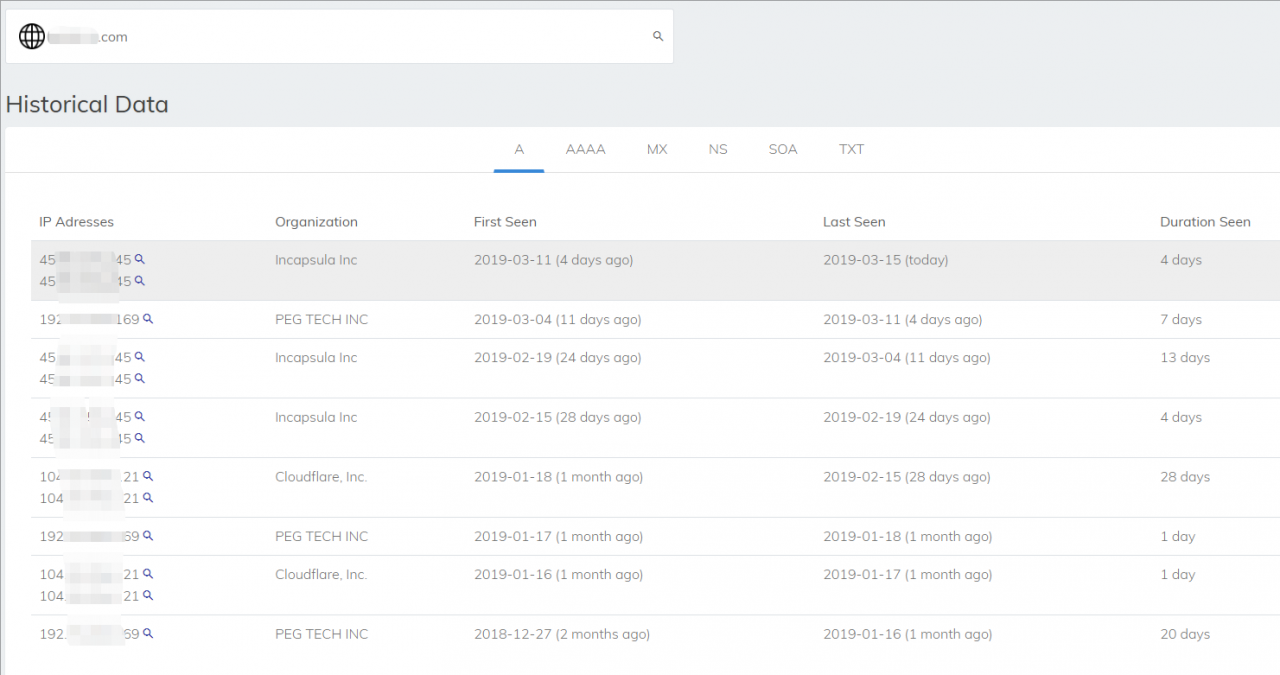Click the lower IP lookup icon in the 2019-01-18 First Seen row
Viewport: 1280px width, 675px height.
tap(148, 497)
